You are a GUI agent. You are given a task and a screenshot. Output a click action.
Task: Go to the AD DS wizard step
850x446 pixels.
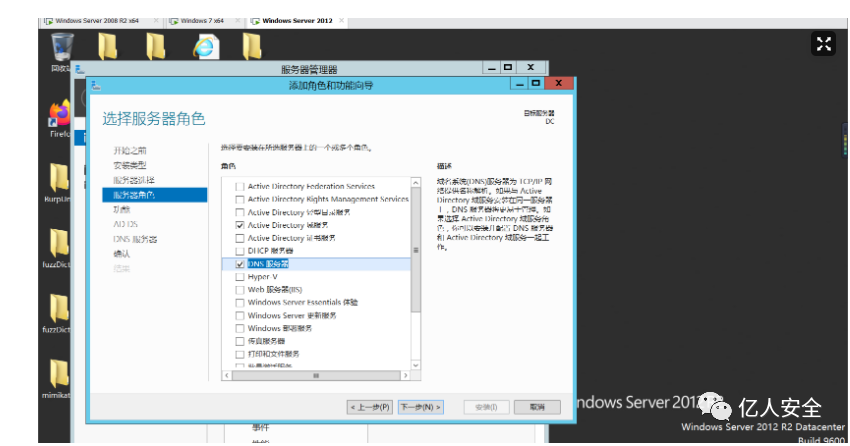[x=125, y=224]
